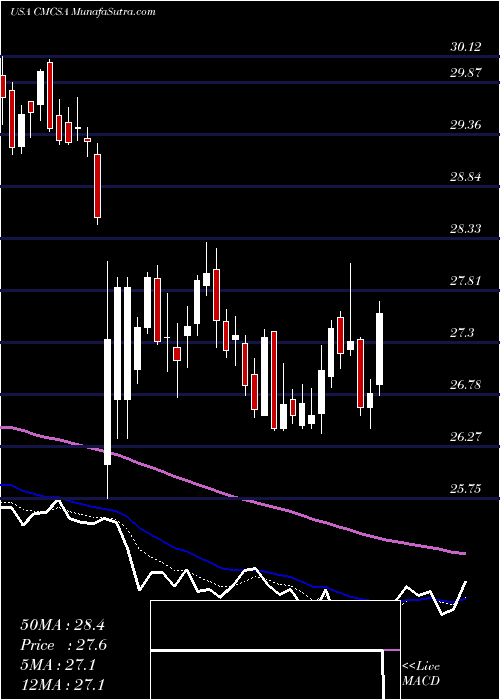The image size is (500, 700).
Task: Click the 26.78 price axis label
Action: pos(466,384)
